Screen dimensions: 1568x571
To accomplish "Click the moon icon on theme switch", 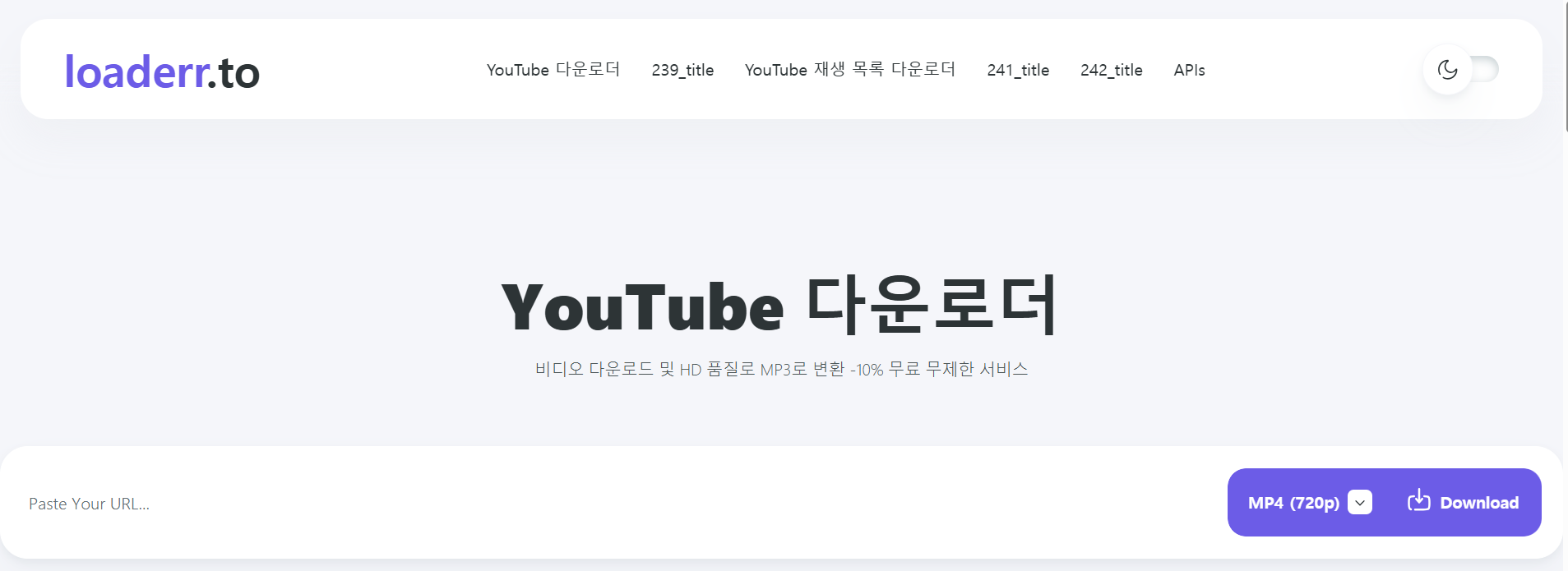I will coord(1447,70).
